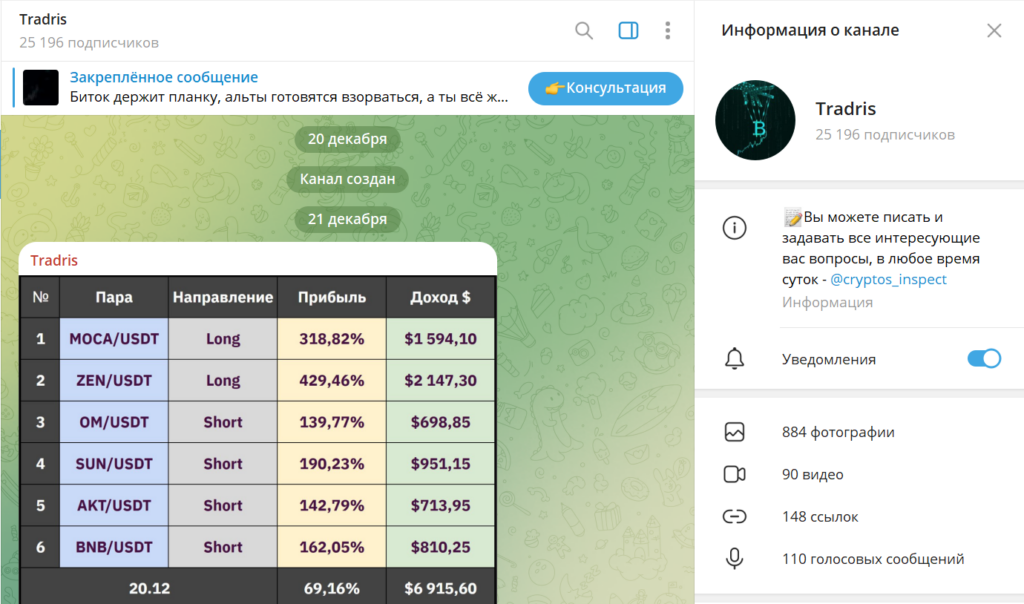Click the bell notifications icon
This screenshot has height=604, width=1024.
click(734, 359)
